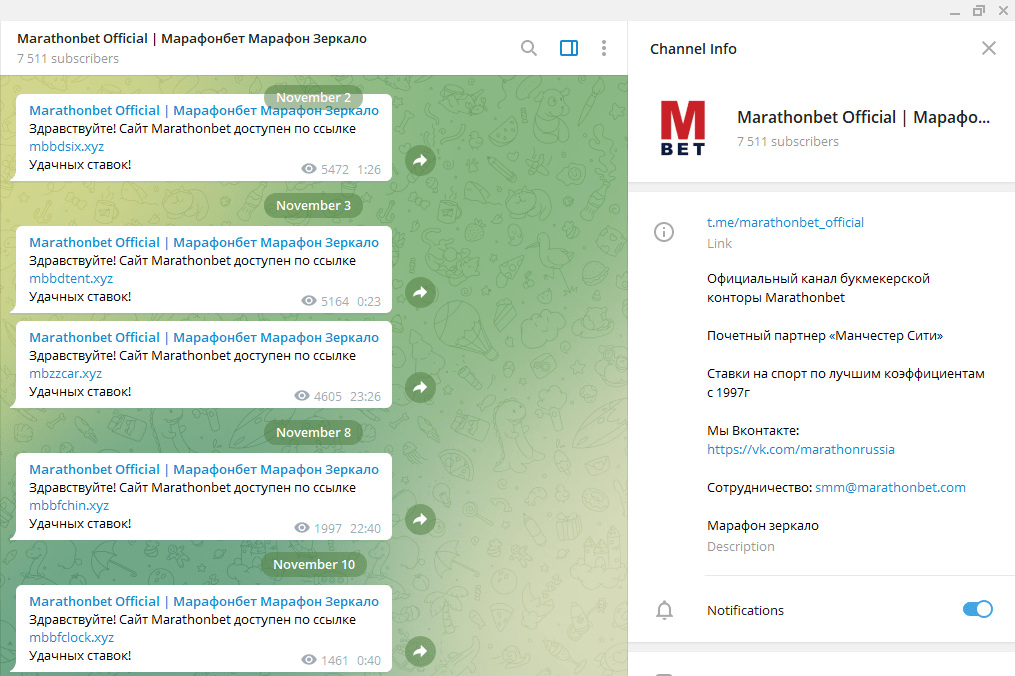The width and height of the screenshot is (1015, 676).
Task: Click the channel name in the info panel
Action: click(864, 118)
